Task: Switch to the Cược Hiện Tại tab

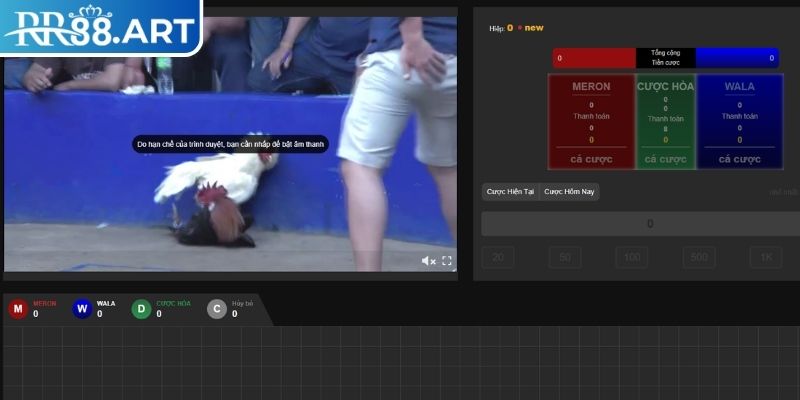Action: coord(510,191)
